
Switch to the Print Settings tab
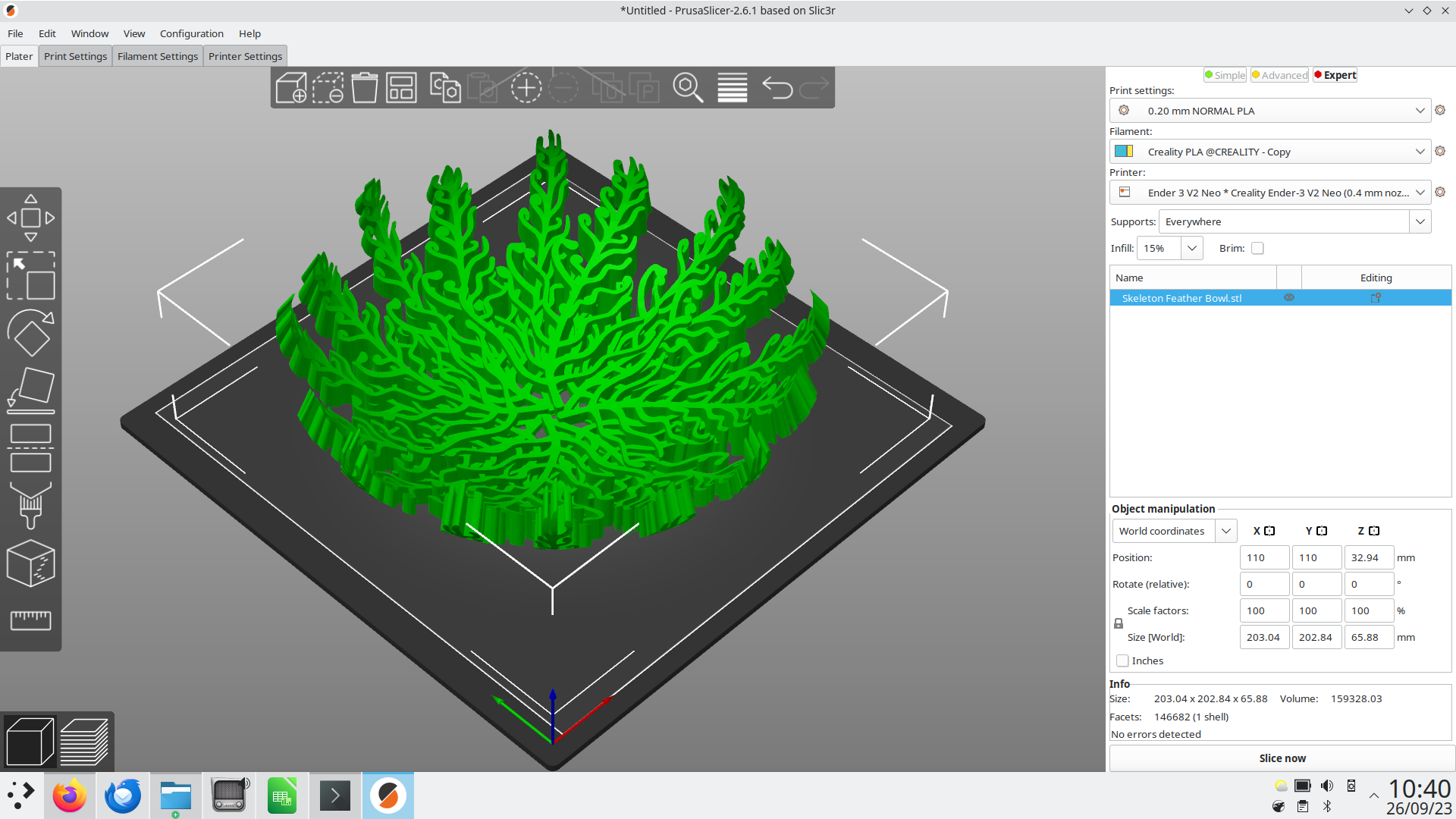tap(75, 55)
